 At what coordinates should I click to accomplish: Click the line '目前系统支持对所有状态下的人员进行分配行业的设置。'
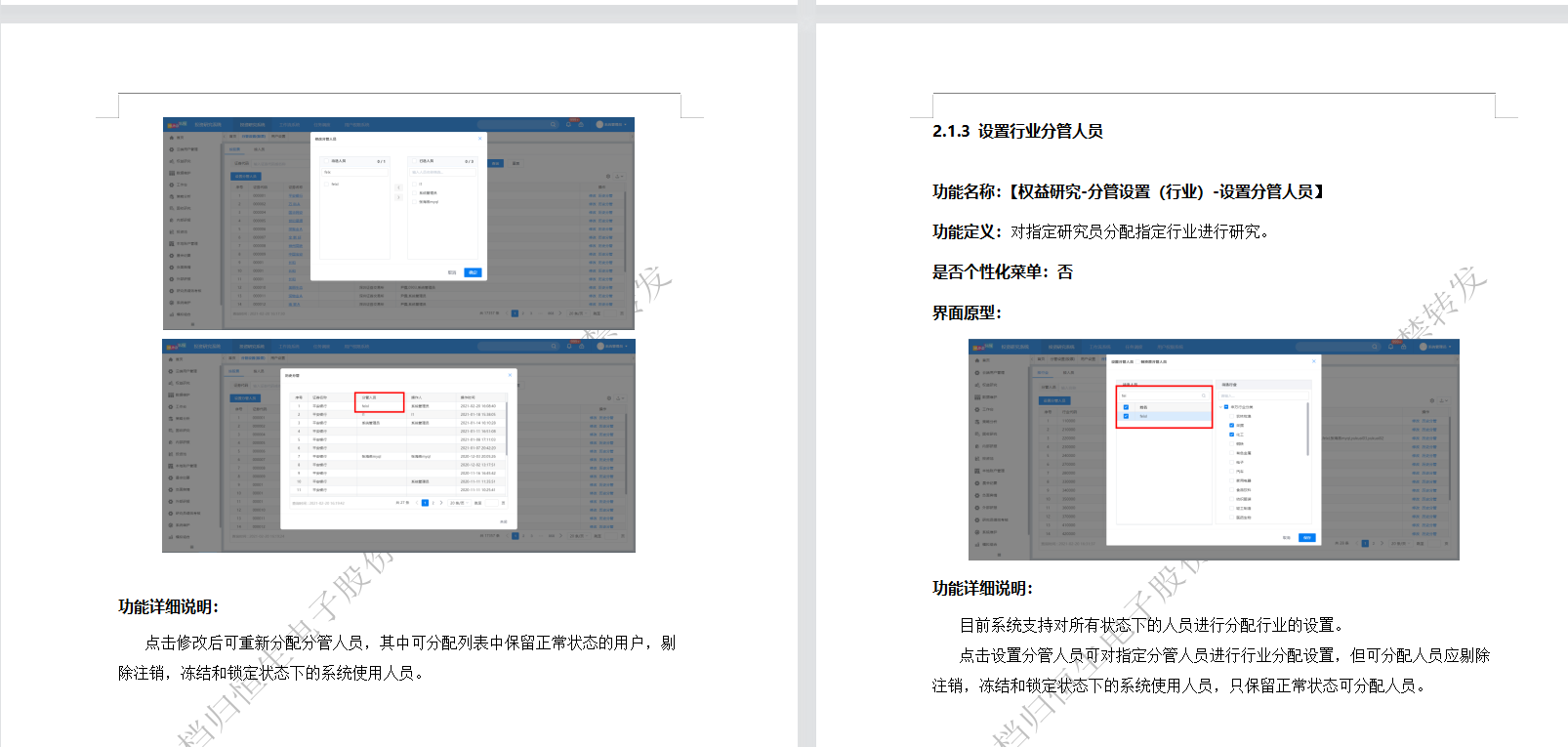click(x=1154, y=625)
